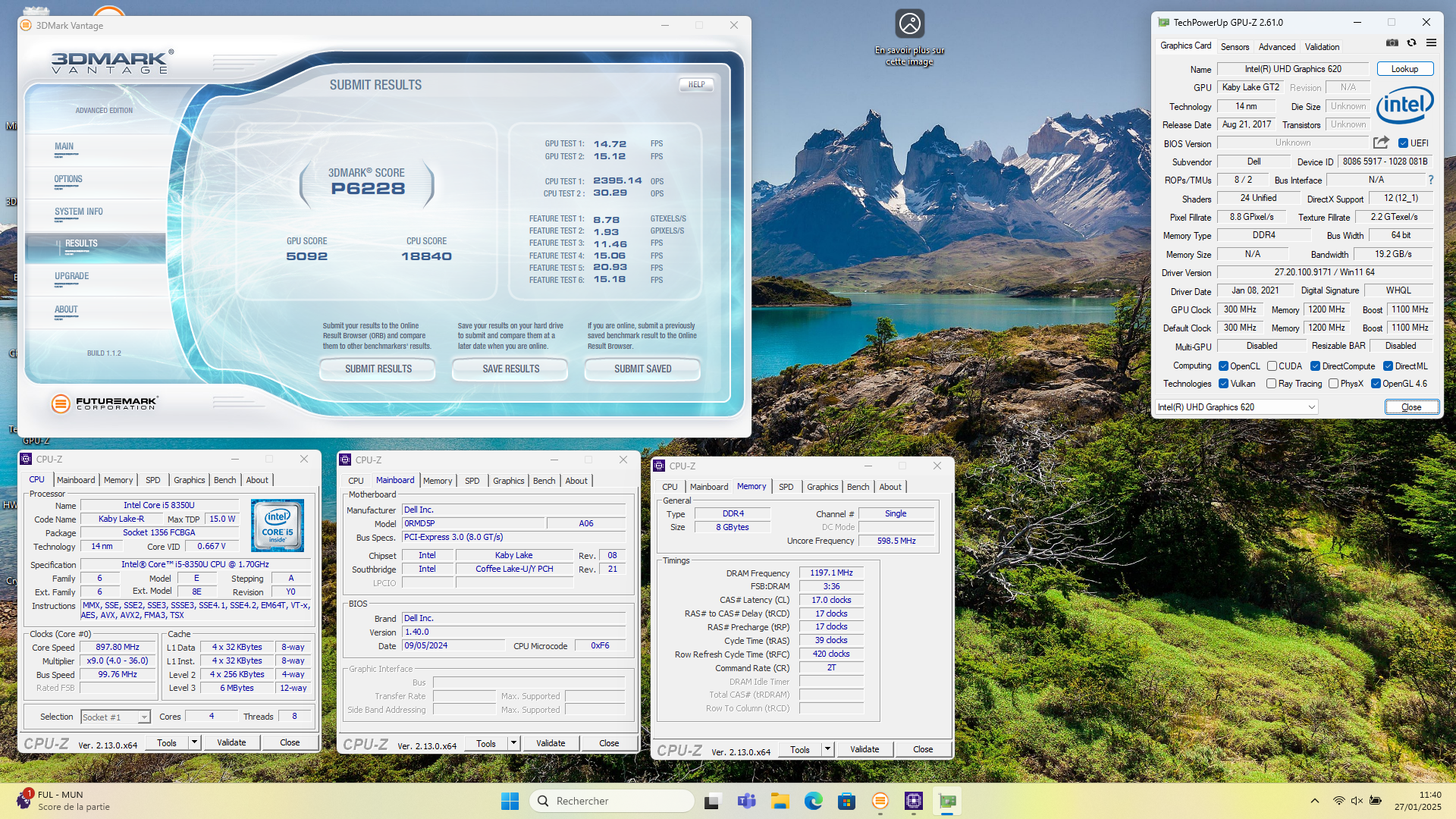The width and height of the screenshot is (1456, 819).
Task: Open Microsoft Edge from taskbar
Action: pyautogui.click(x=814, y=801)
